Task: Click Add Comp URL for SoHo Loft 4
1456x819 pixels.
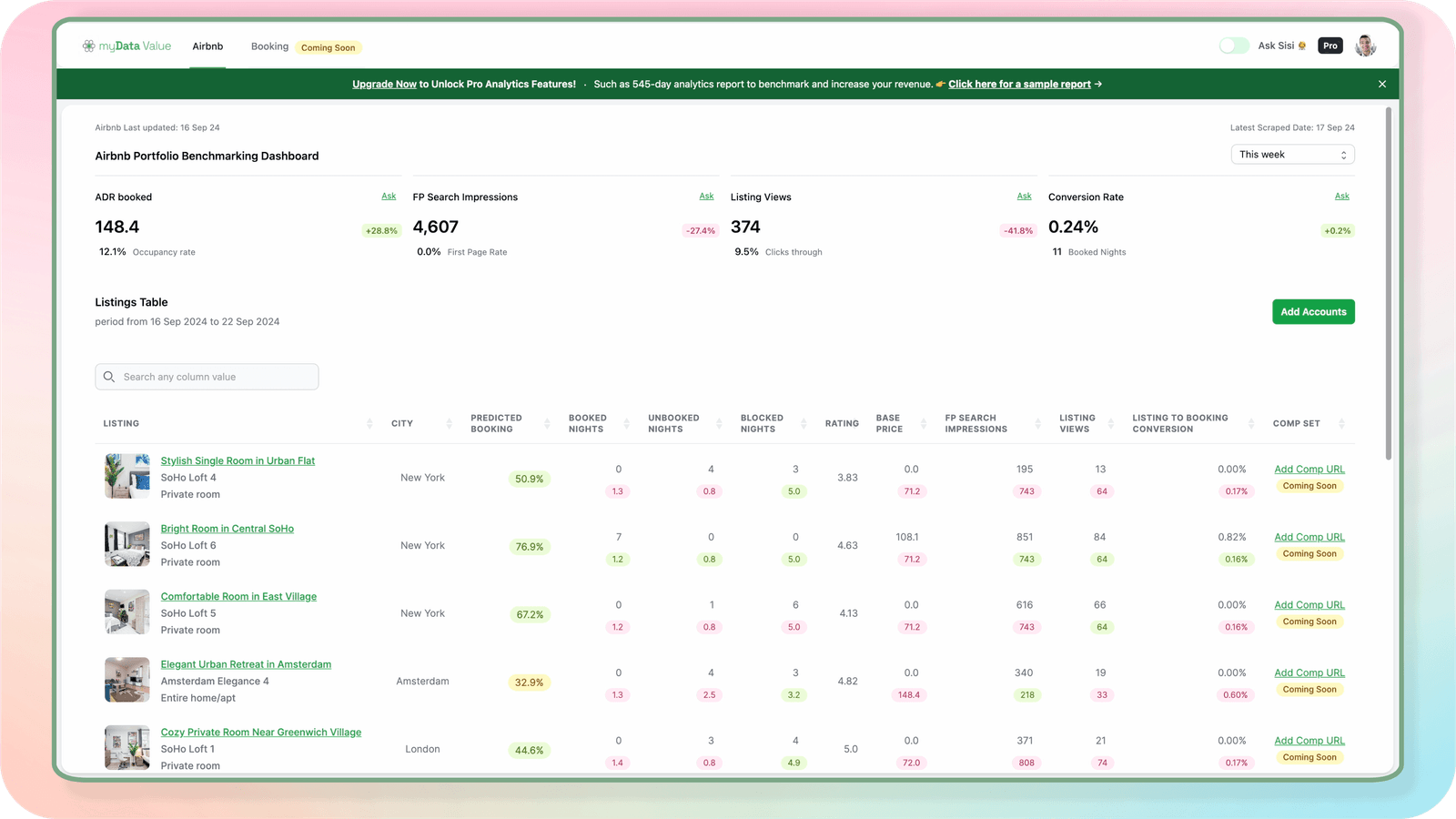Action: click(x=1309, y=470)
